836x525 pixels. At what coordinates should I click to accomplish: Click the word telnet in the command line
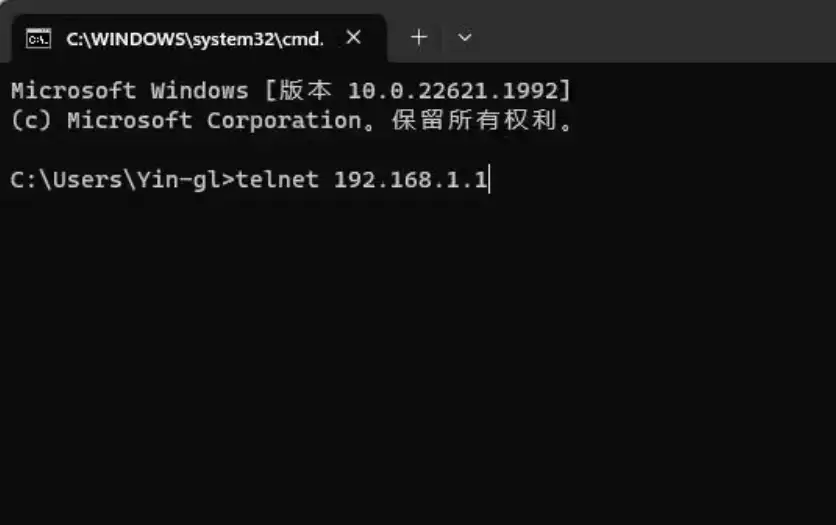[x=277, y=179]
